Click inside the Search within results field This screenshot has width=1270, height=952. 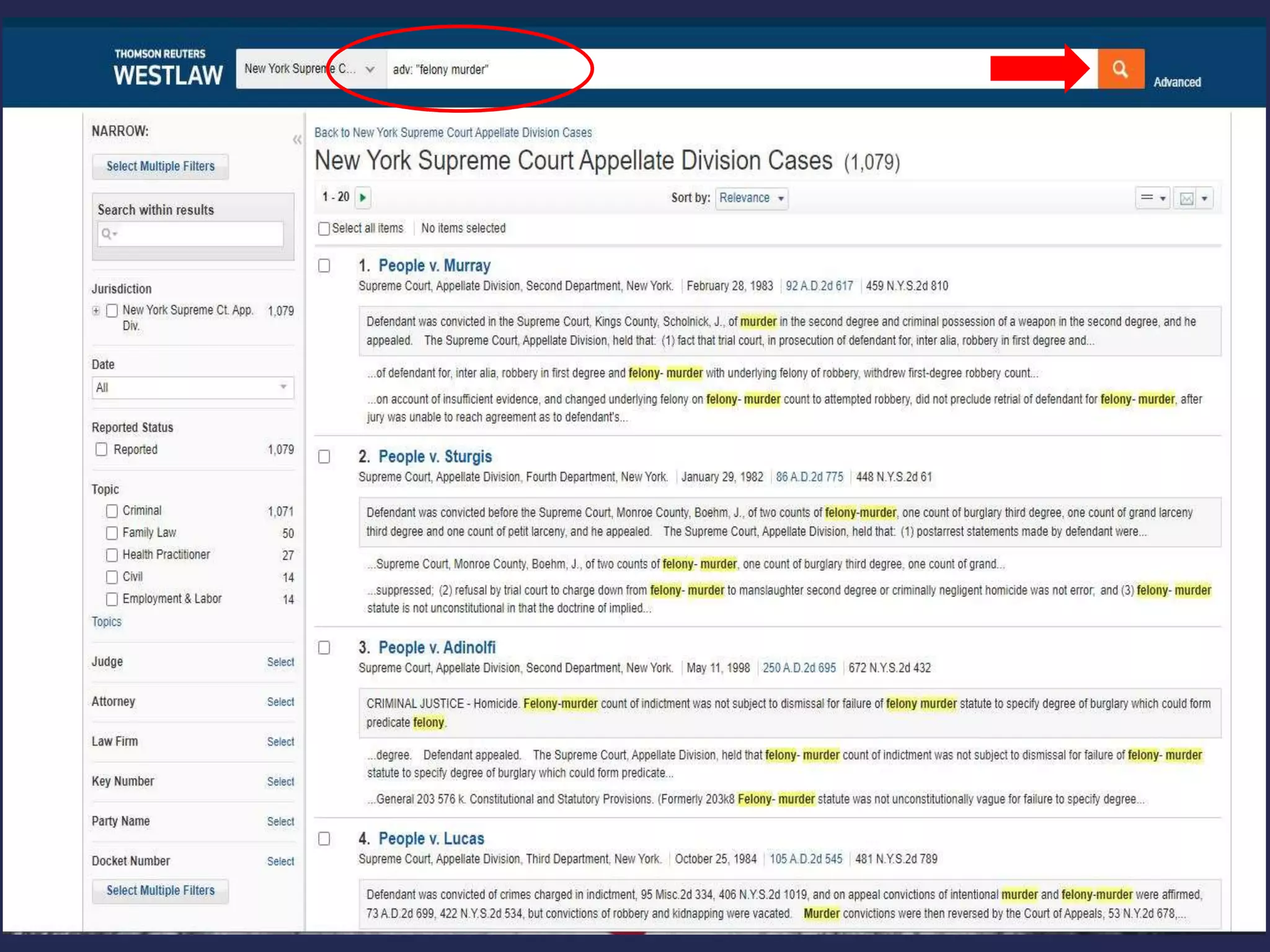198,234
